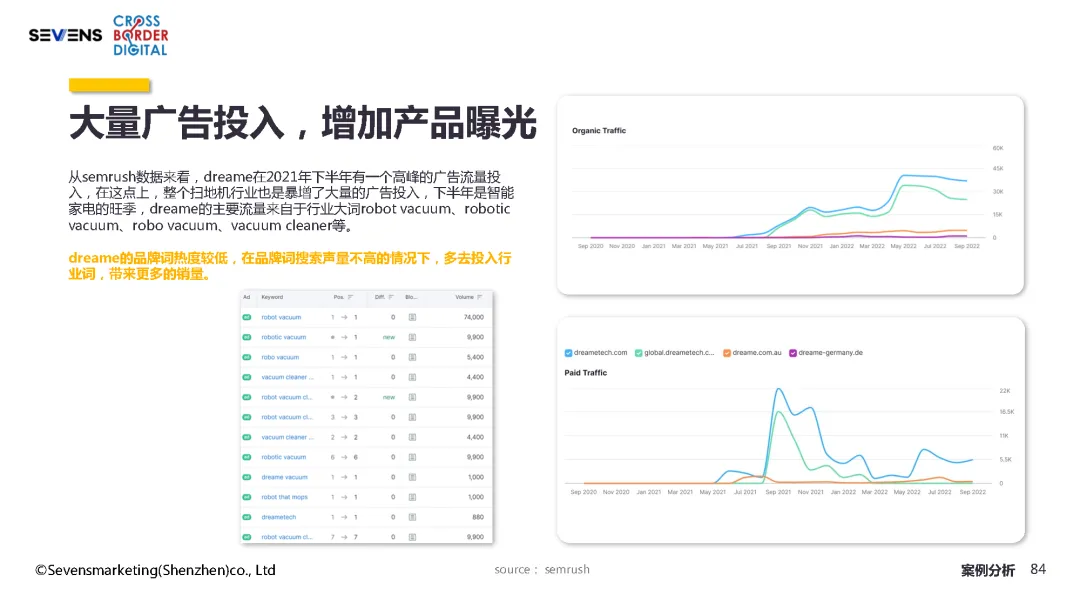Open SERP snapshot icon in robotic vacuum row ranked 6
1080x608 pixels.
coord(412,457)
